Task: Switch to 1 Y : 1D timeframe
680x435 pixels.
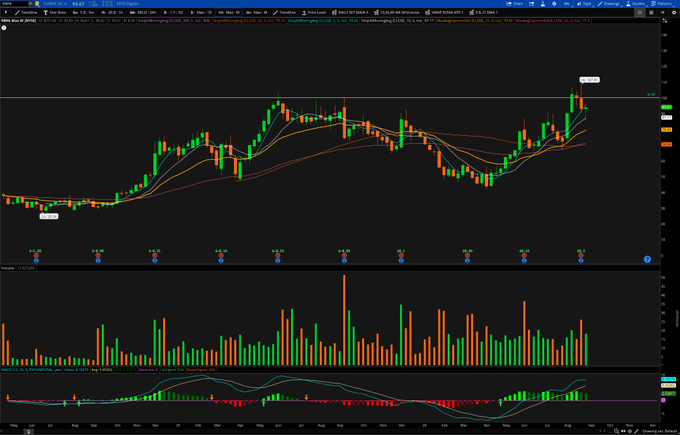Action: pos(173,13)
